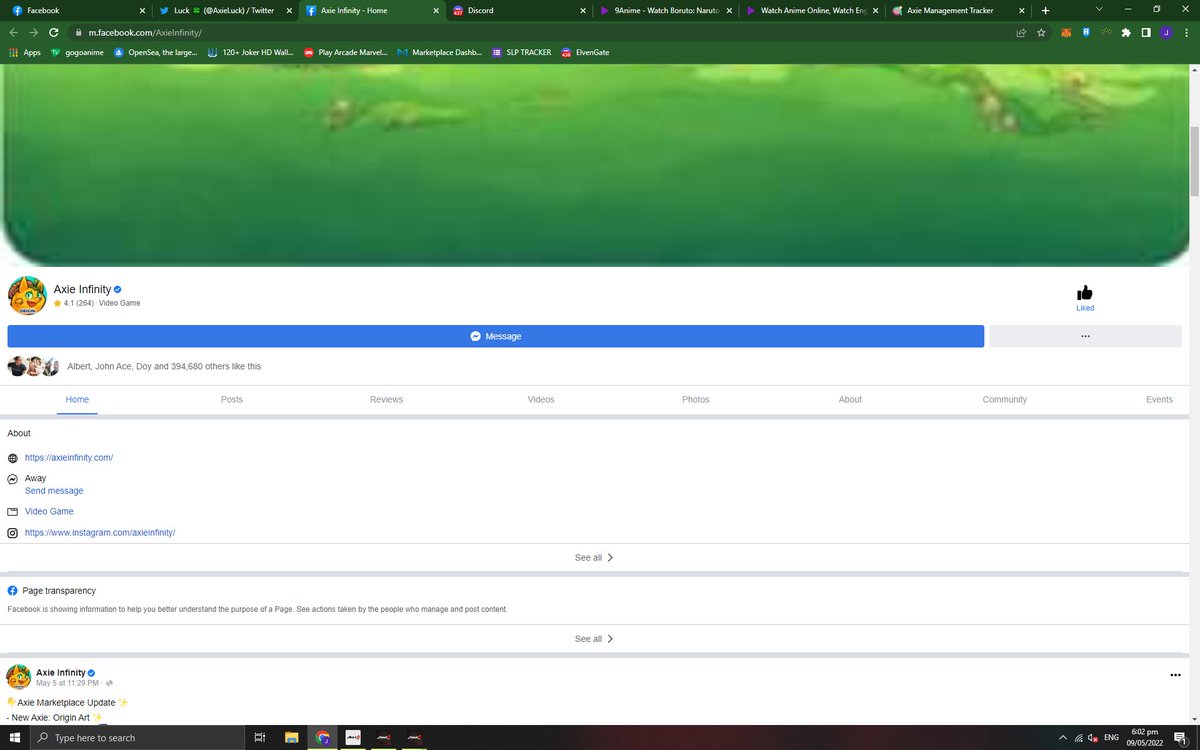Click the Share this page icon

click(1021, 32)
